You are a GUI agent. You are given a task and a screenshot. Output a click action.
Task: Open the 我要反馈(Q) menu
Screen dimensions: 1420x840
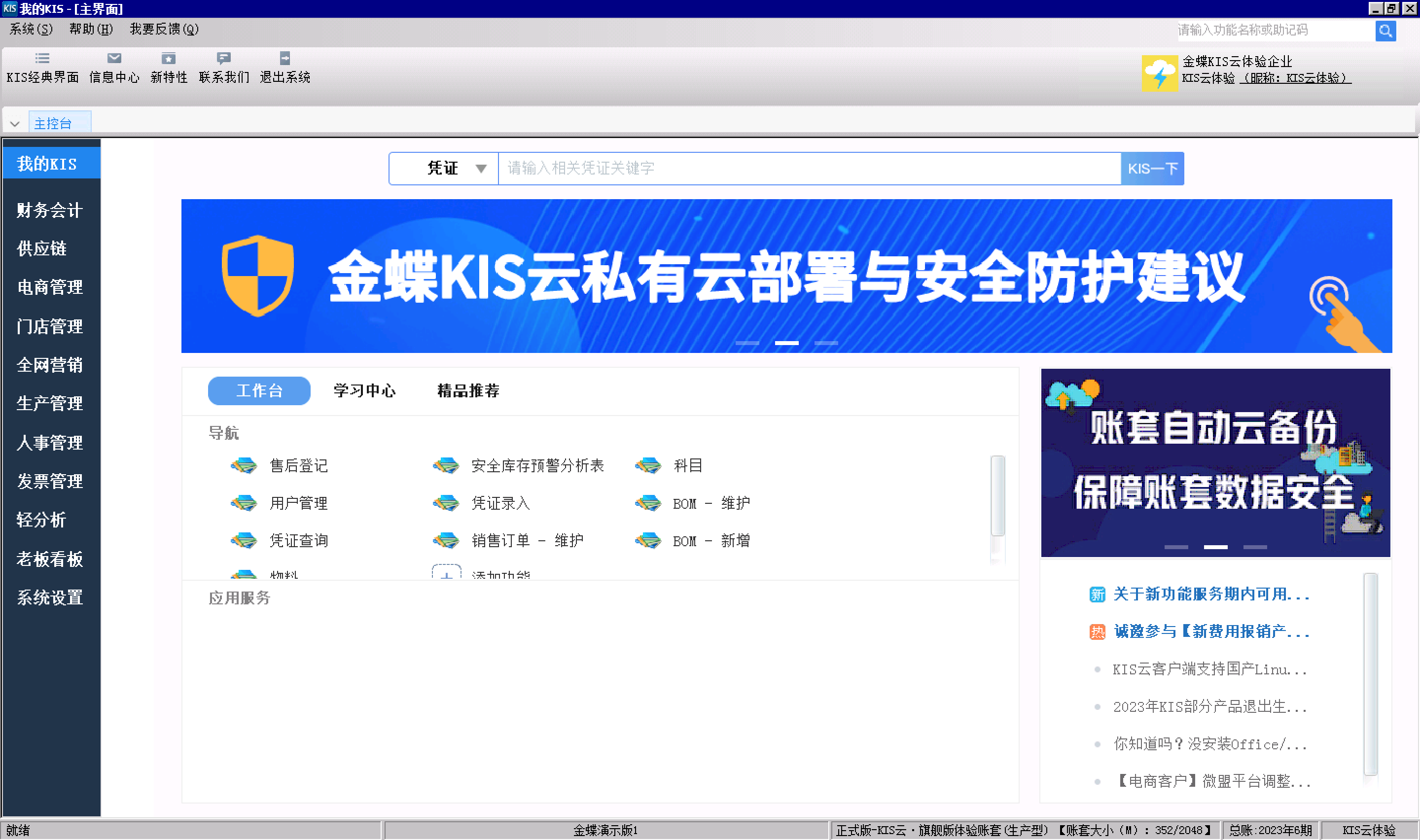click(164, 29)
